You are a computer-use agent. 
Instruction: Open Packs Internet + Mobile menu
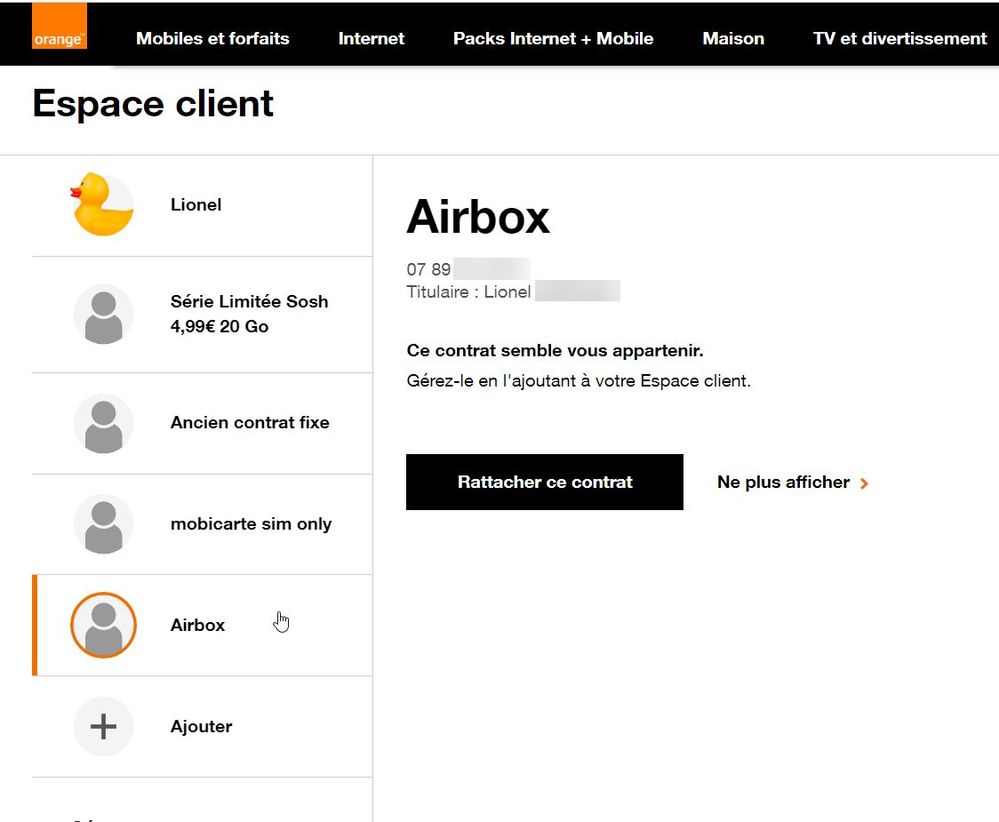point(553,39)
